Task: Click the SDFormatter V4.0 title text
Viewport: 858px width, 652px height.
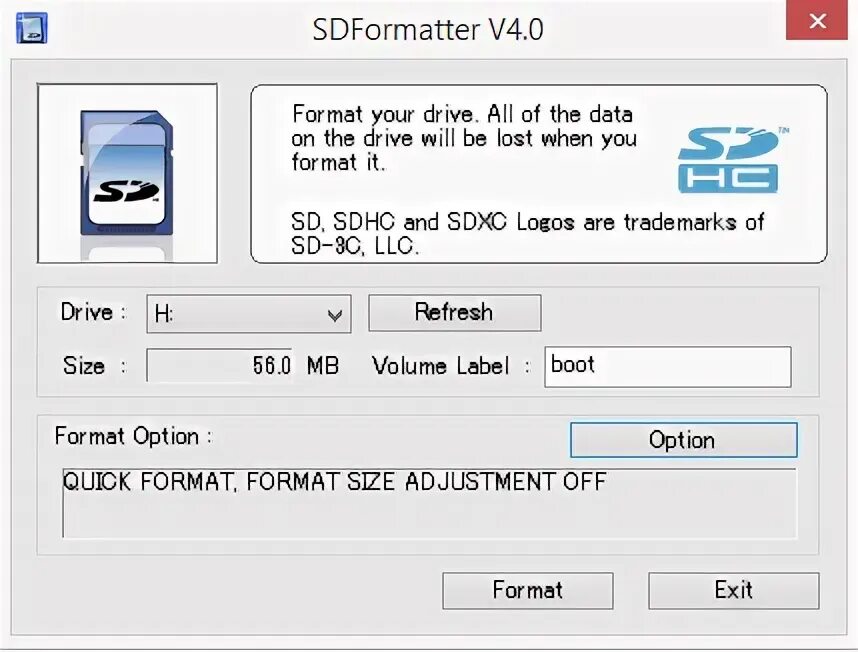Action: (428, 30)
